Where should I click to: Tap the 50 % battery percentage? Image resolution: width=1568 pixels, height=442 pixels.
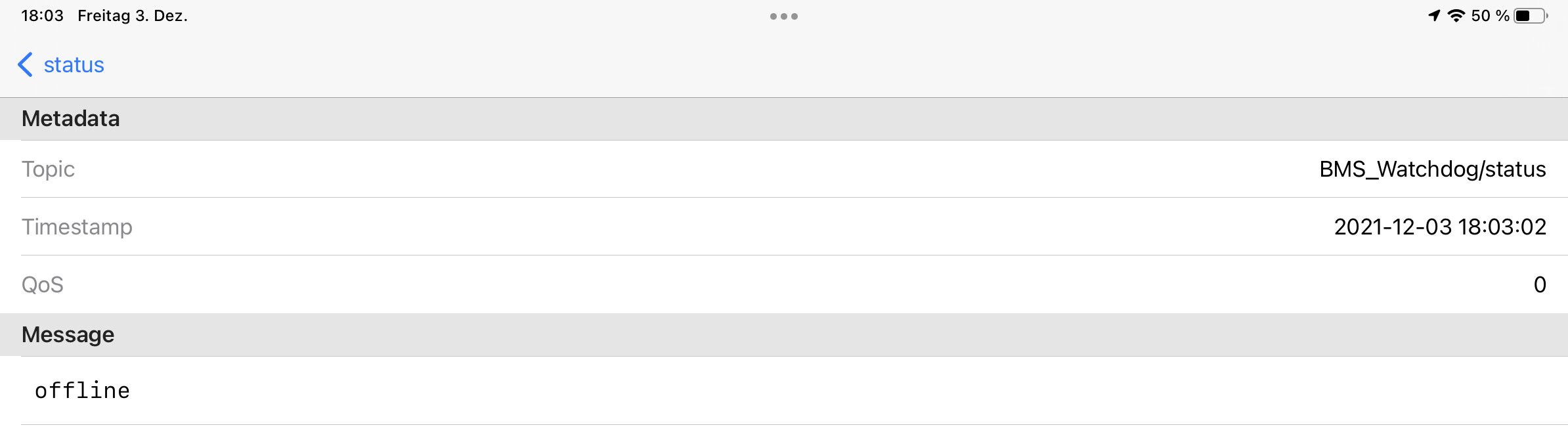coord(1490,16)
